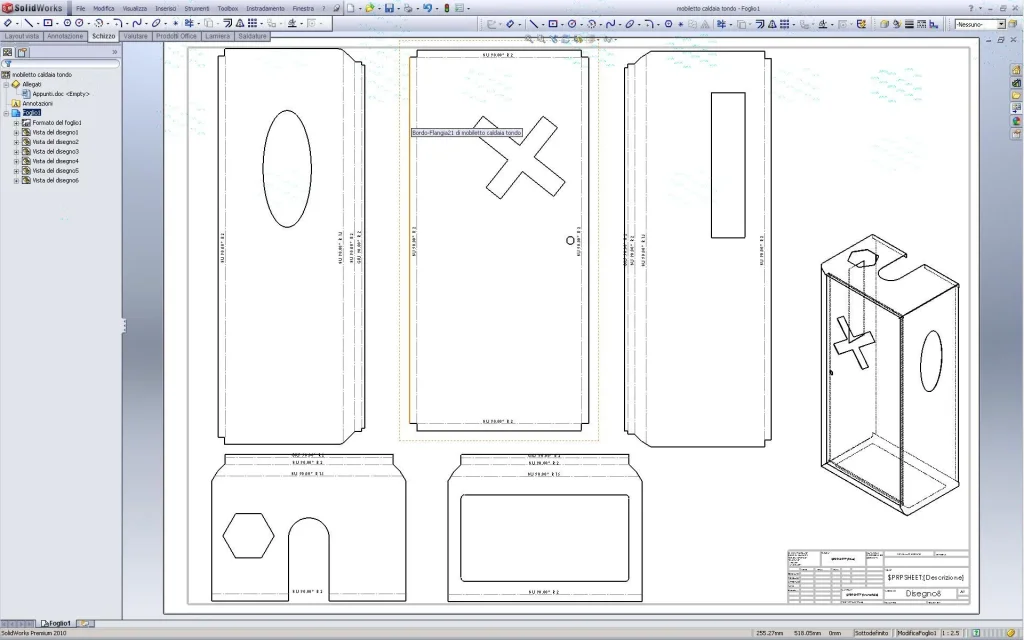
Task: Open Appearances color ball in the task pane
Action: [x=1016, y=121]
